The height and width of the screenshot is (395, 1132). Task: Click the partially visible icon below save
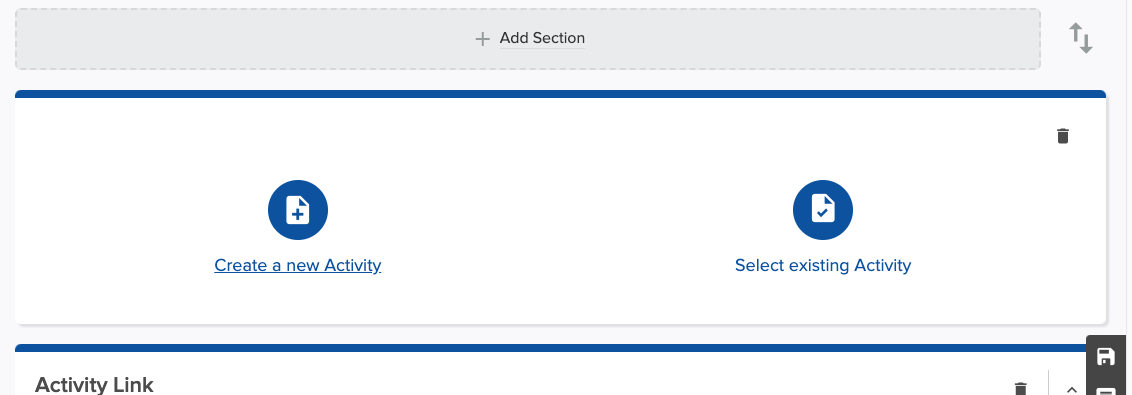(1105, 391)
